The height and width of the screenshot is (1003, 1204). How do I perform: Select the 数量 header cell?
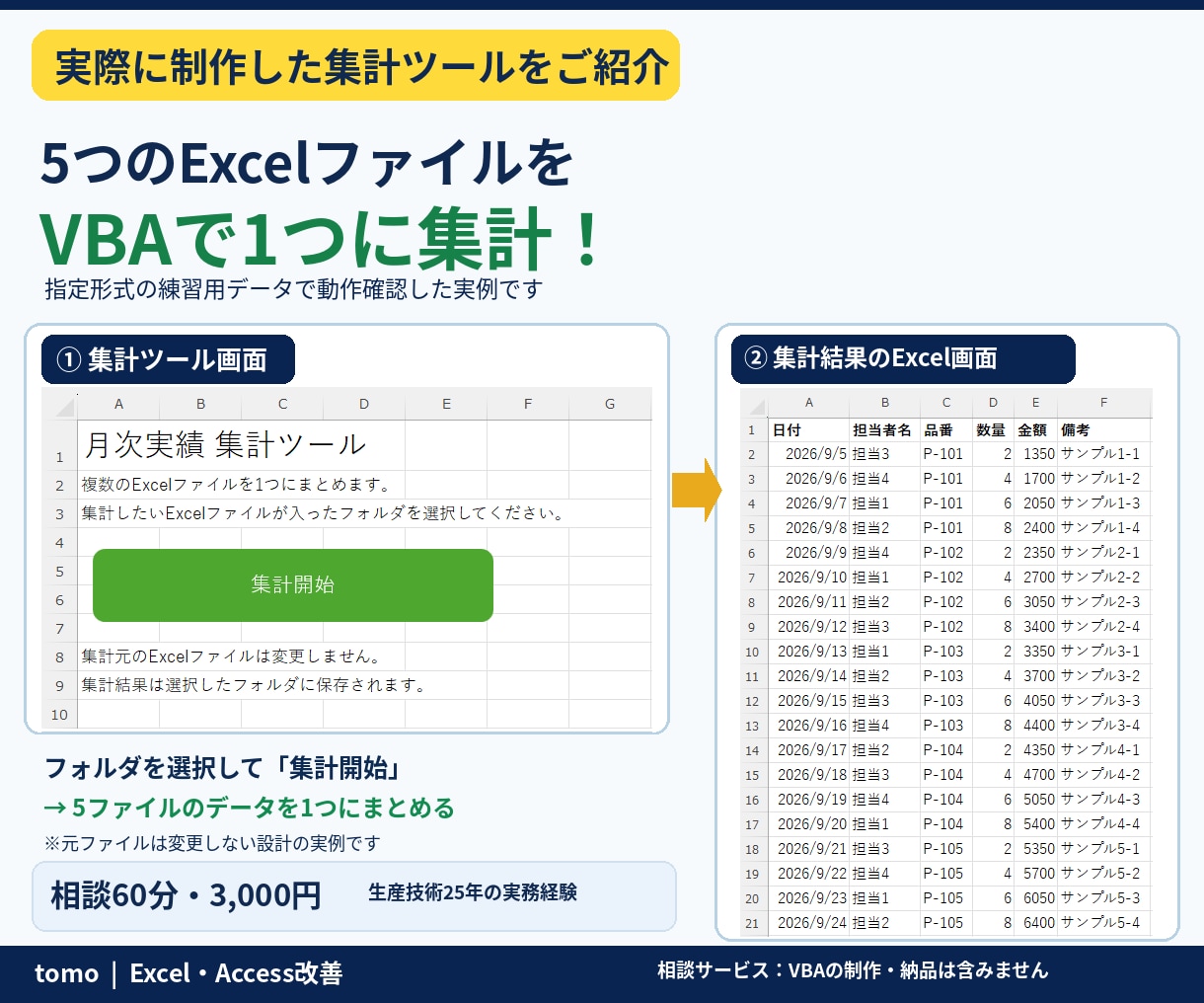(993, 429)
